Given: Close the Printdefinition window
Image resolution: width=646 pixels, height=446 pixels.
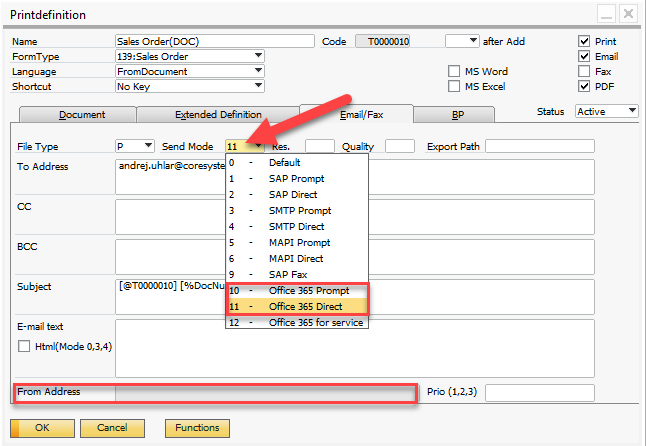Looking at the screenshot, I should point(628,14).
